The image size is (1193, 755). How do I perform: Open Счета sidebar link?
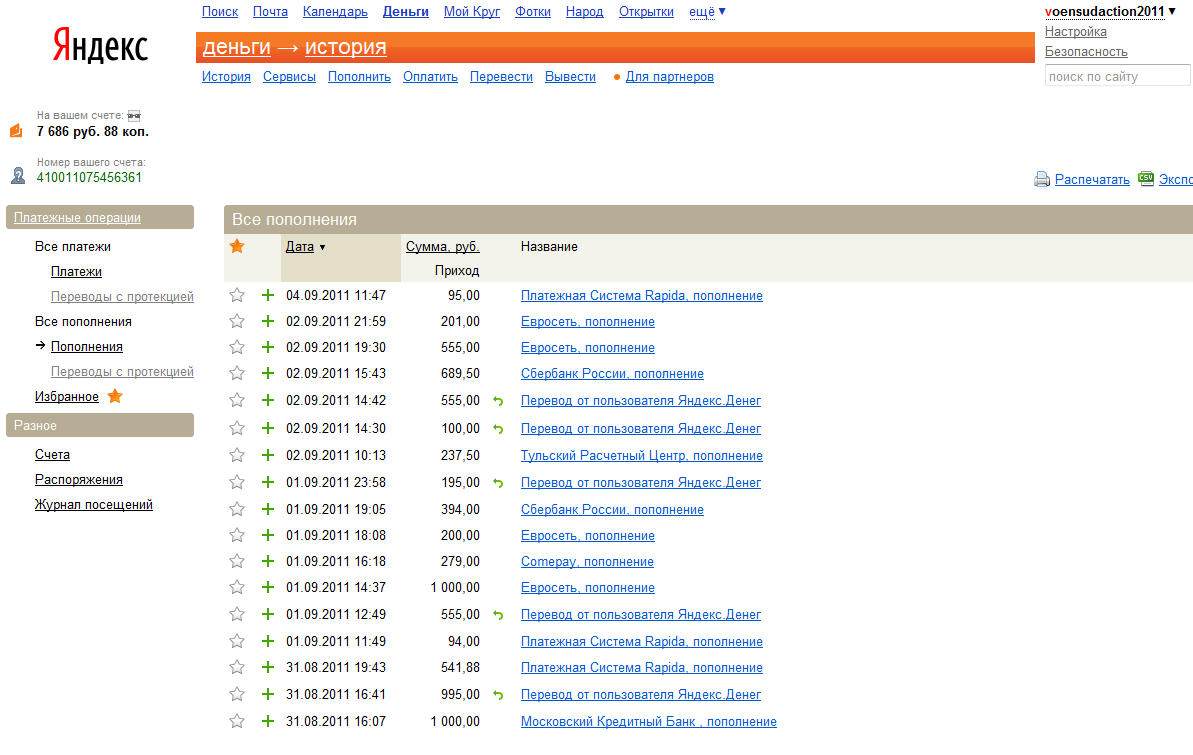coord(52,454)
